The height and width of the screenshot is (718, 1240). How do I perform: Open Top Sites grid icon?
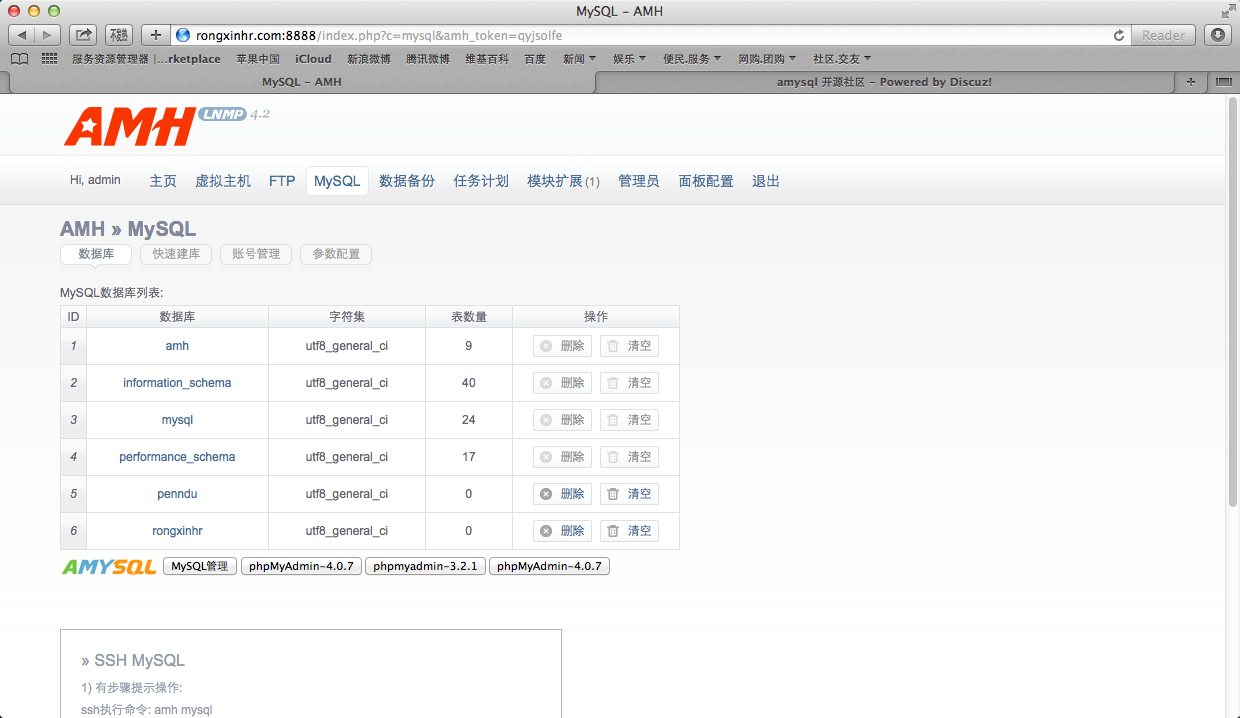click(49, 59)
